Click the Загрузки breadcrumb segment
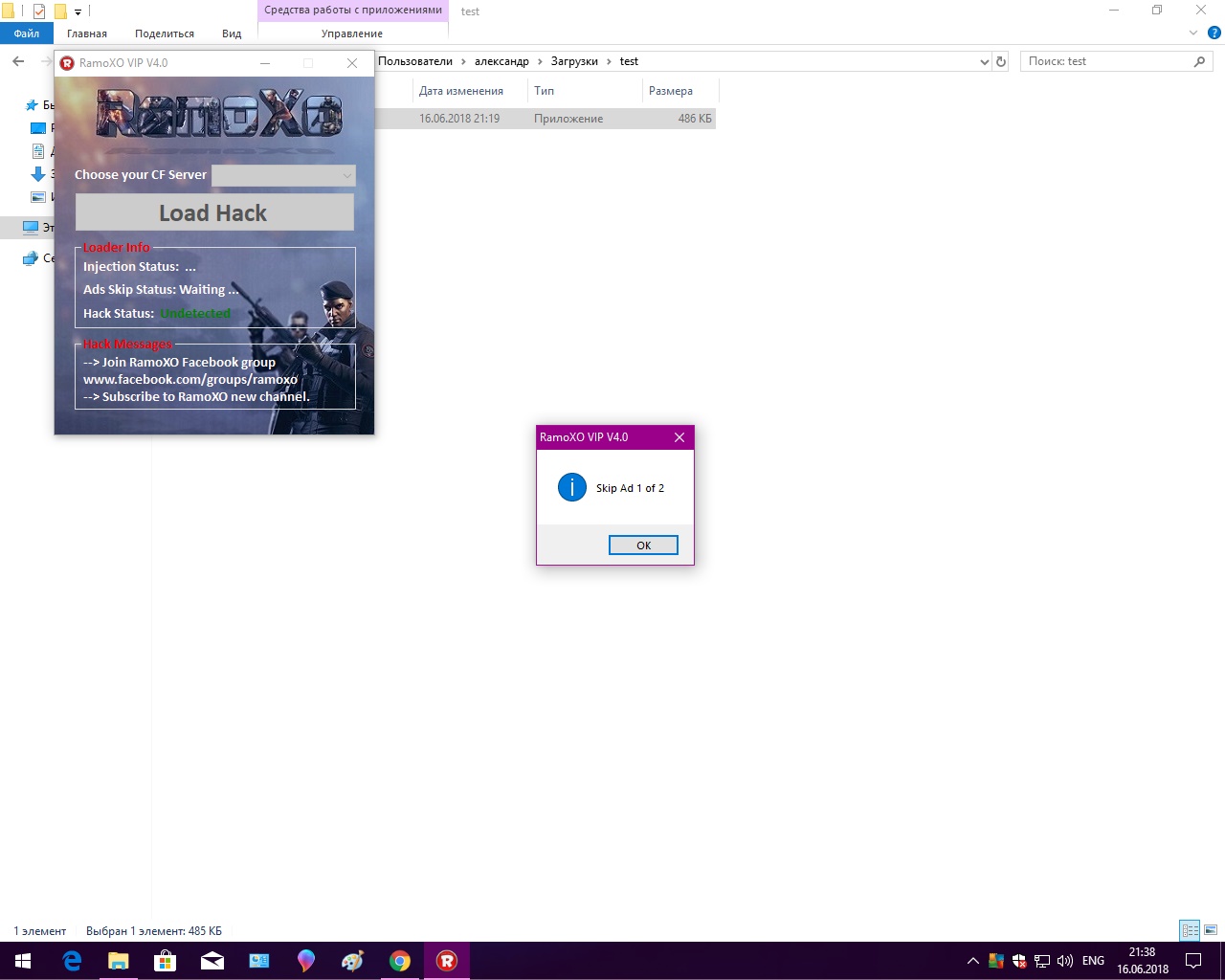This screenshot has width=1225, height=980. click(574, 61)
